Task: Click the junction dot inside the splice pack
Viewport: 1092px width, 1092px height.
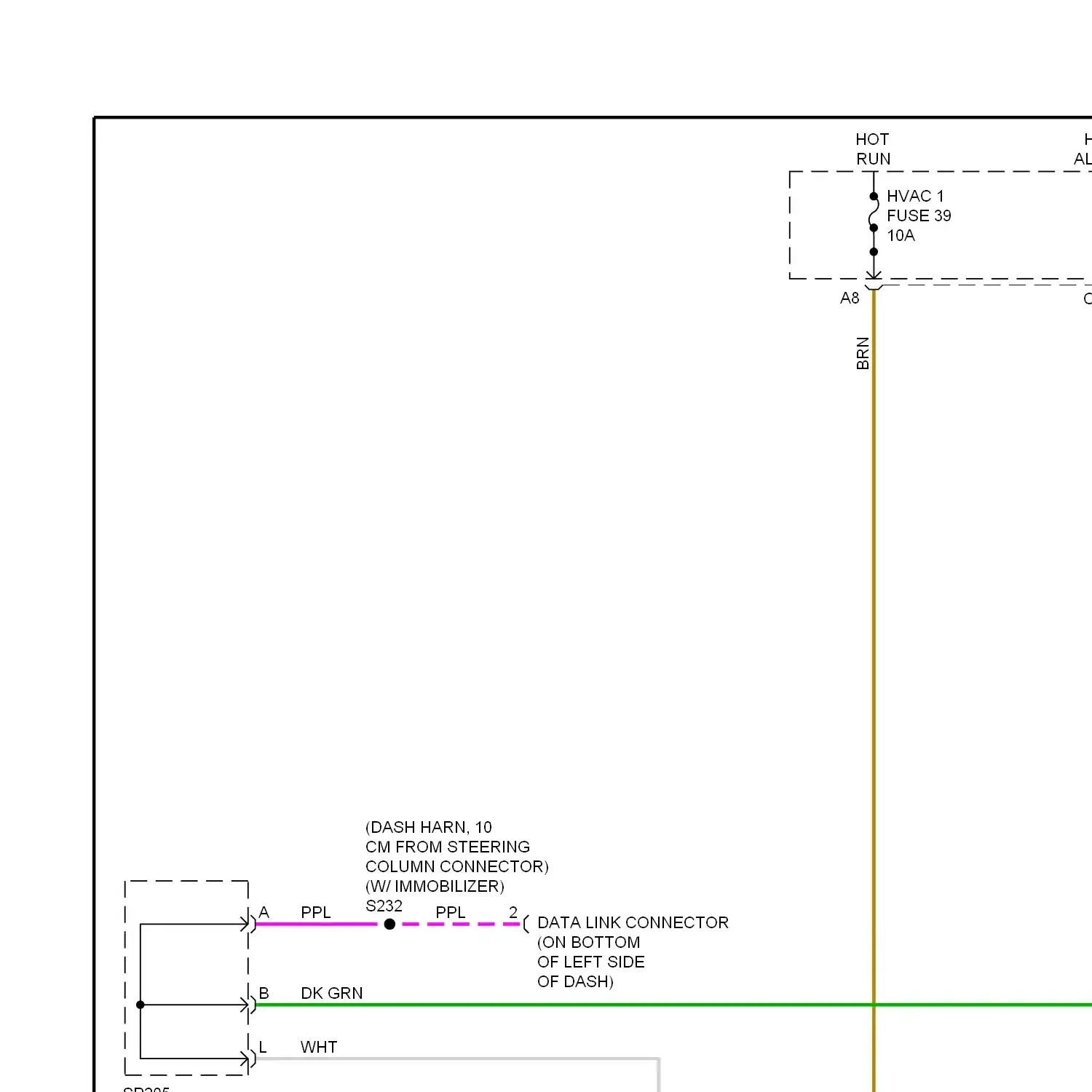Action: [x=141, y=1005]
